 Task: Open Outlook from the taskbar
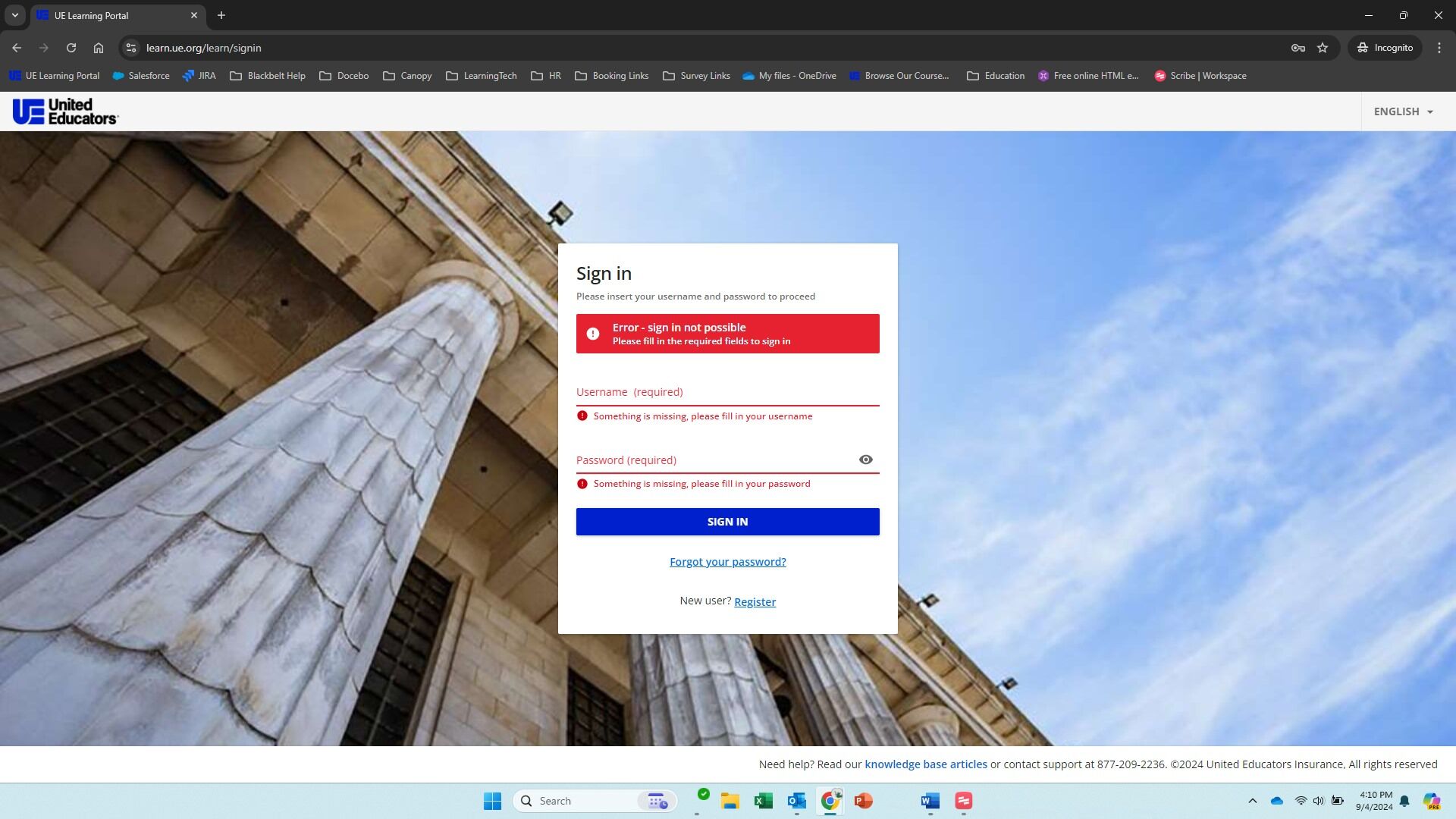(796, 801)
